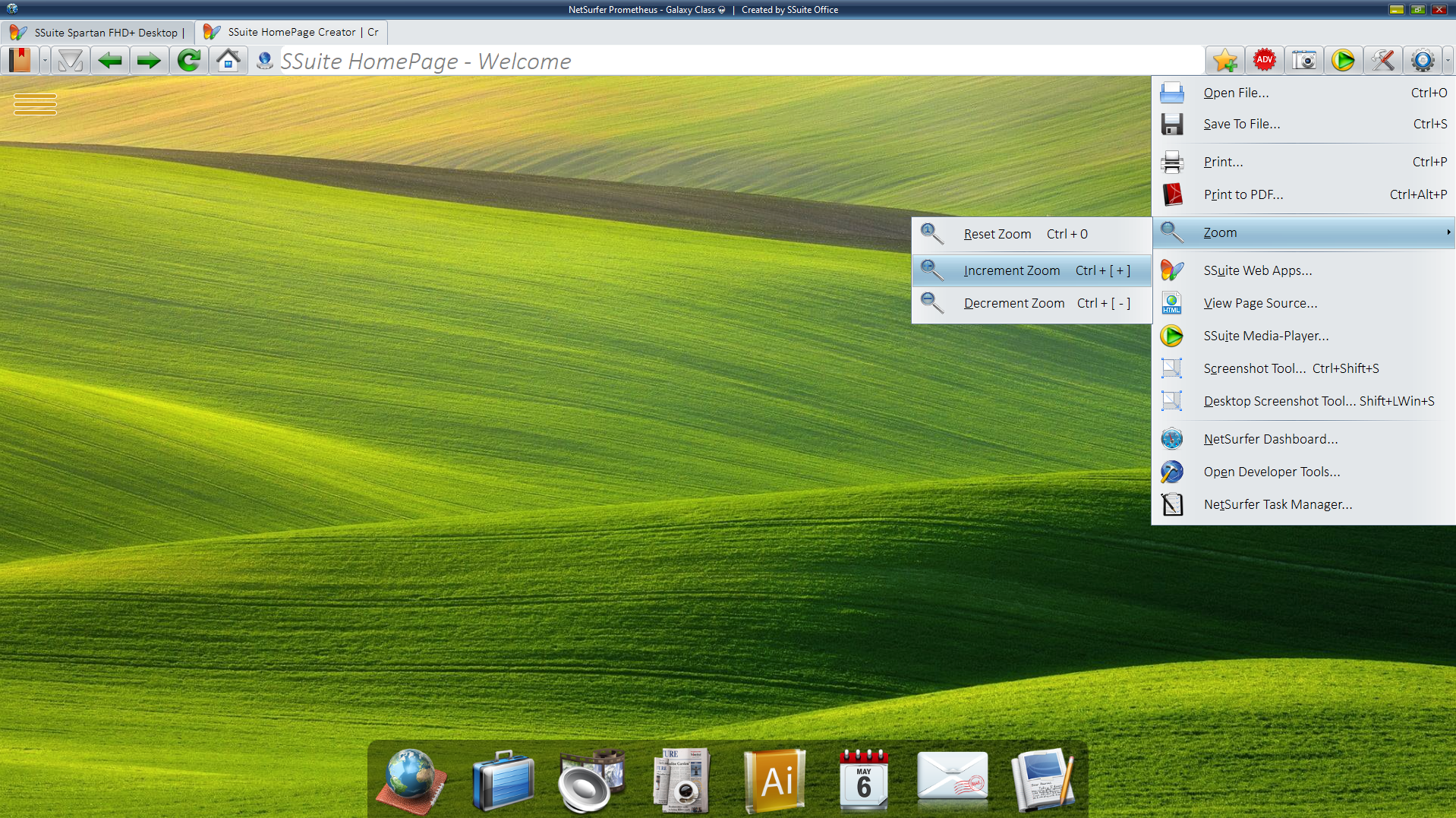Open the dropdown arrow beside the settings gear

(x=1446, y=61)
